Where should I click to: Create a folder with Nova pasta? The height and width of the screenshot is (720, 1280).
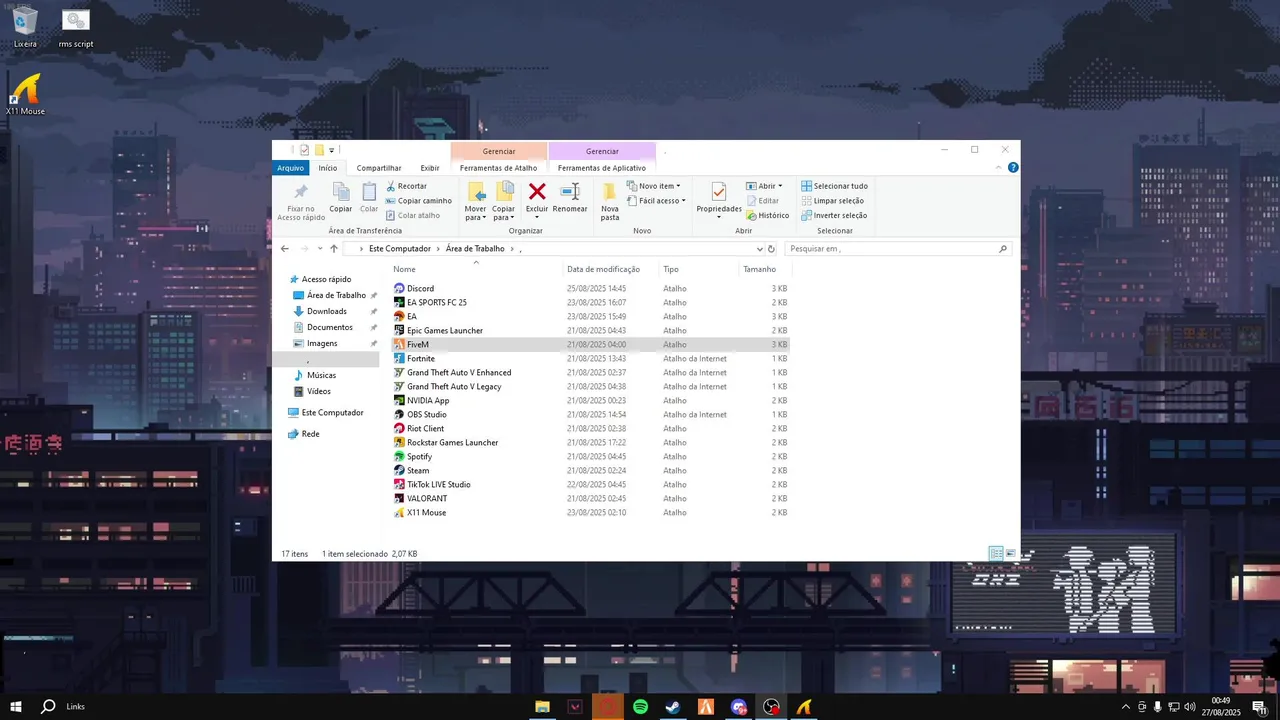pos(610,200)
